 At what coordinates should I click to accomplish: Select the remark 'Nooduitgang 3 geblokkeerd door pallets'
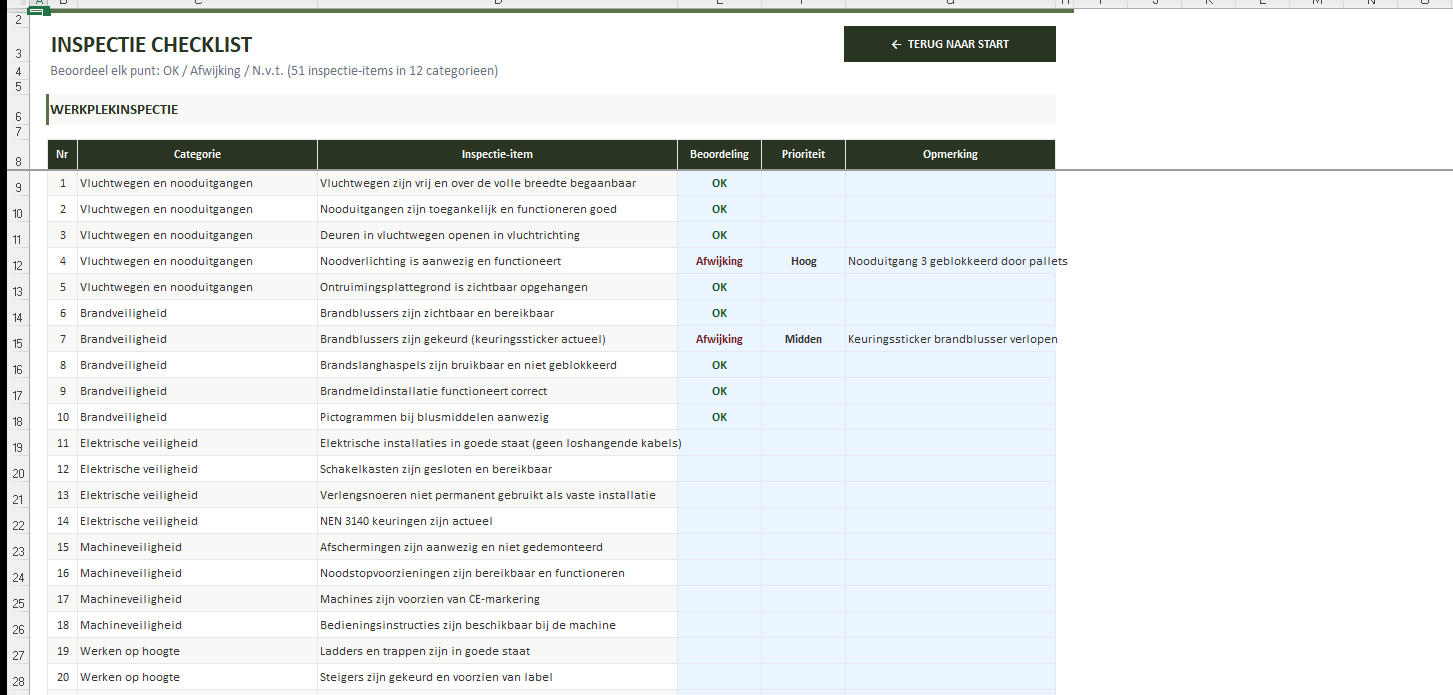[950, 261]
